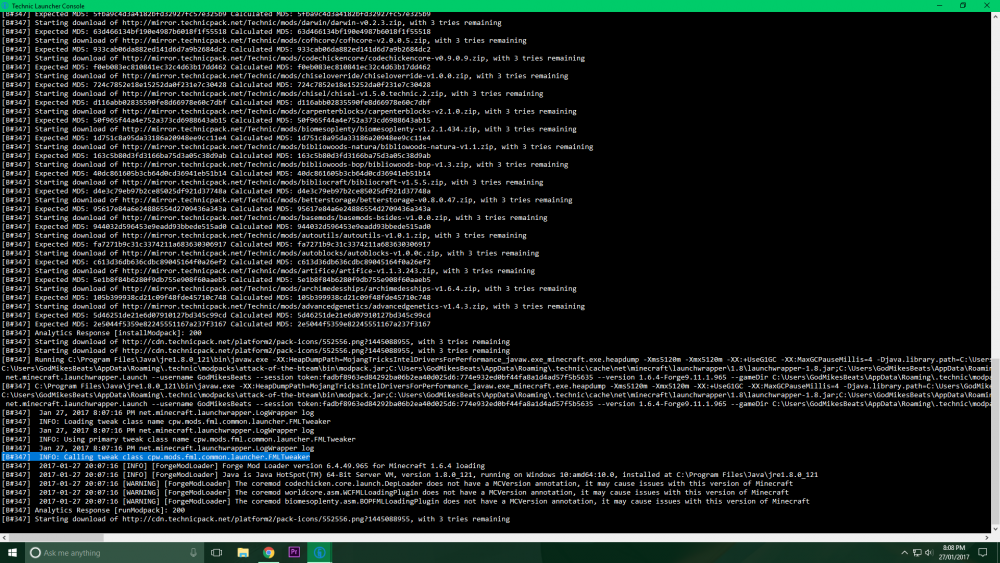
Task: Show hidden system tray icons
Action: [x=904, y=553]
